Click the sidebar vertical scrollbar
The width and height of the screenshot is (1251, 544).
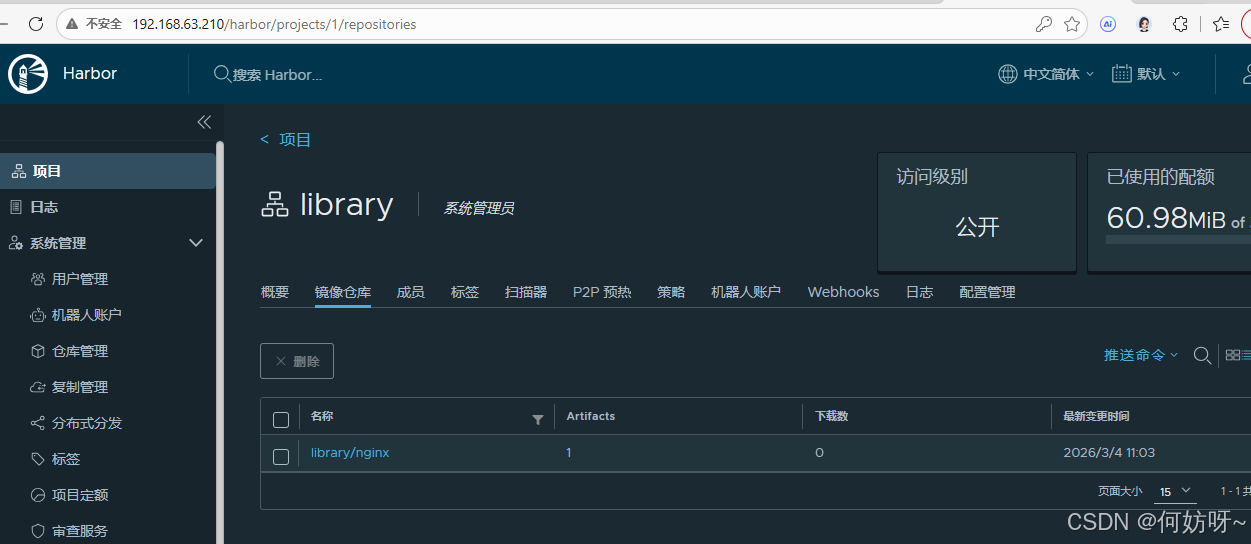pyautogui.click(x=220, y=340)
